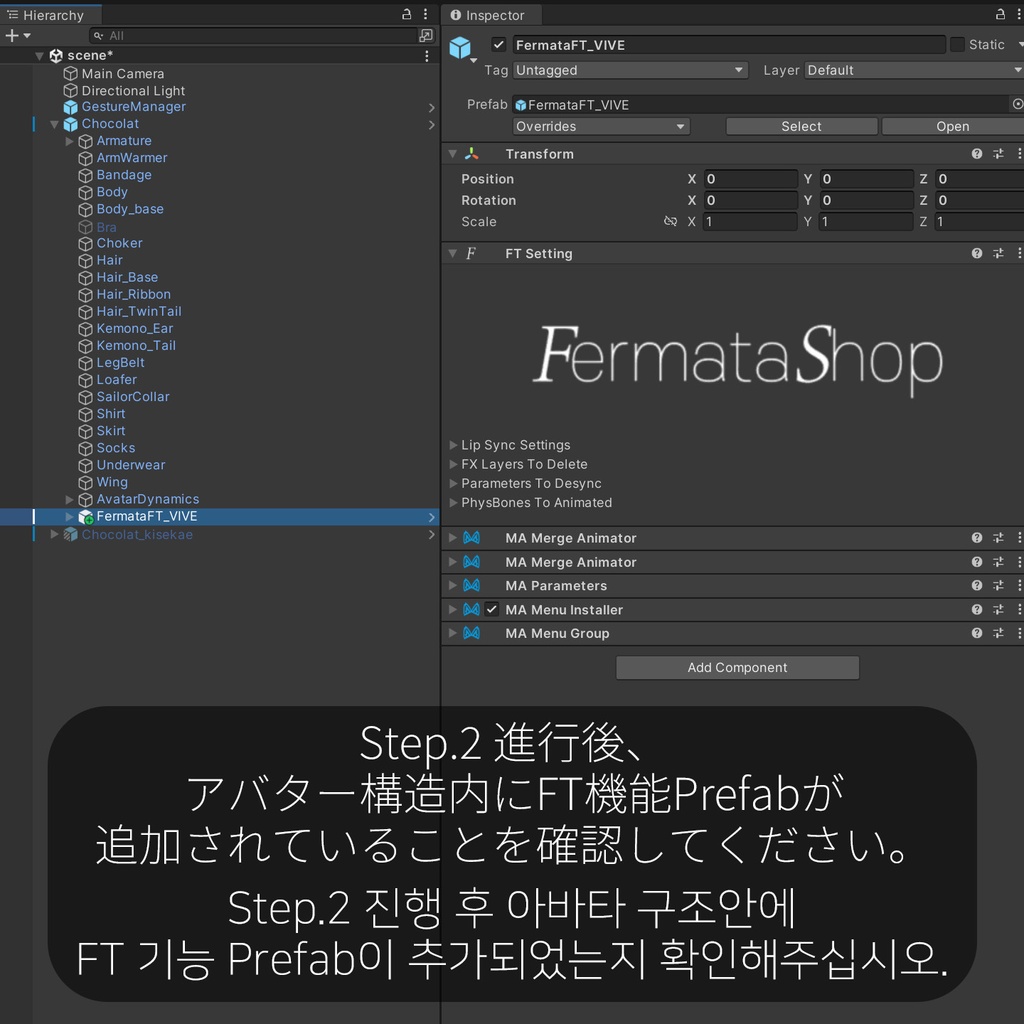Open the Untagged tag dropdown

630,70
